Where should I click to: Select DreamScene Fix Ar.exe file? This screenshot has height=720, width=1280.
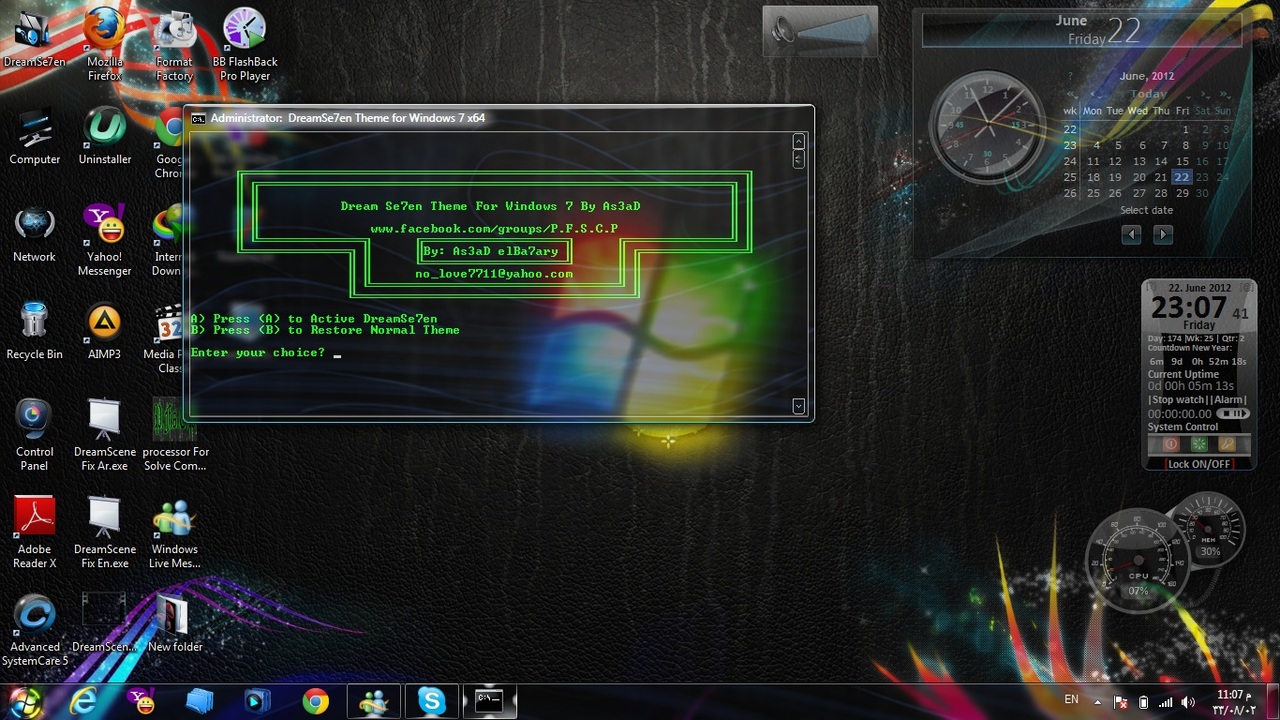pos(104,436)
